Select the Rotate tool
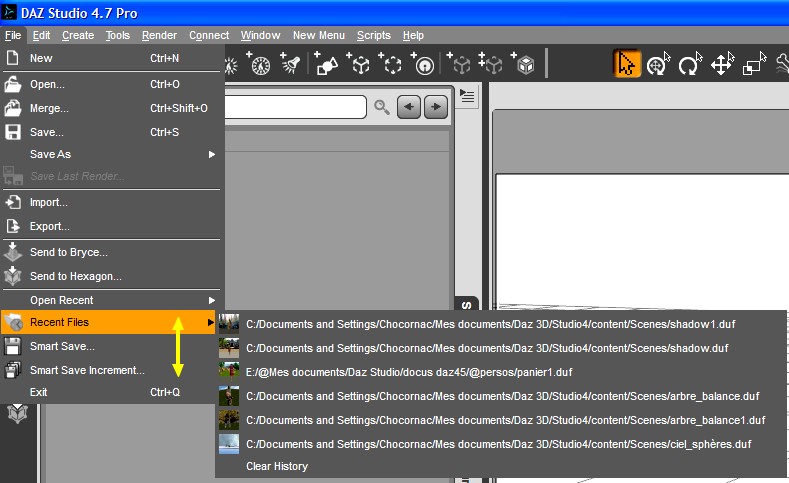 (x=690, y=64)
